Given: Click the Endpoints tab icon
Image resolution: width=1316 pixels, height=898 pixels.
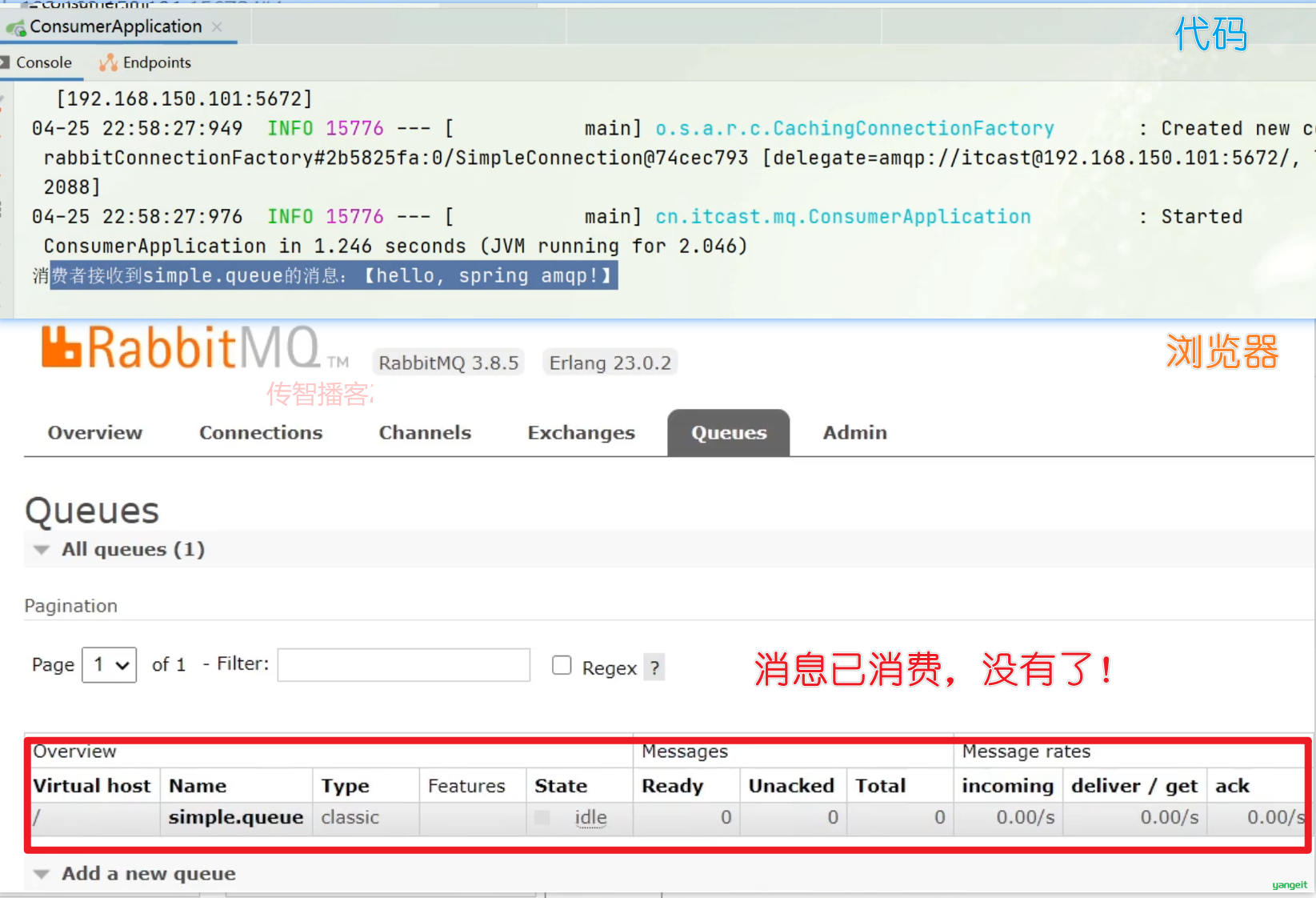Looking at the screenshot, I should pos(108,62).
